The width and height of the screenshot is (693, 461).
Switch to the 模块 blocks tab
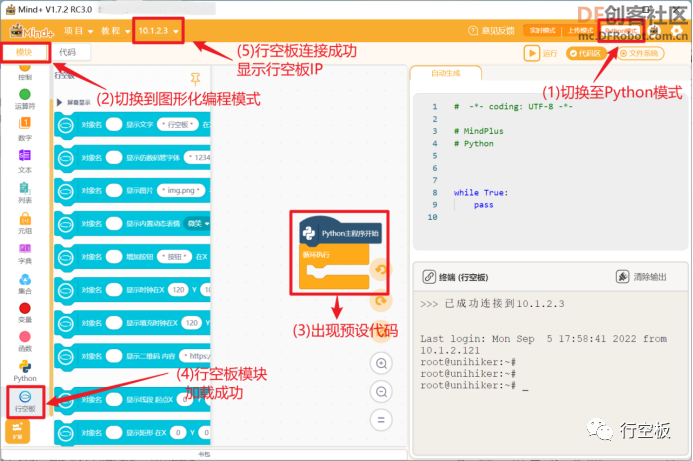click(24, 52)
